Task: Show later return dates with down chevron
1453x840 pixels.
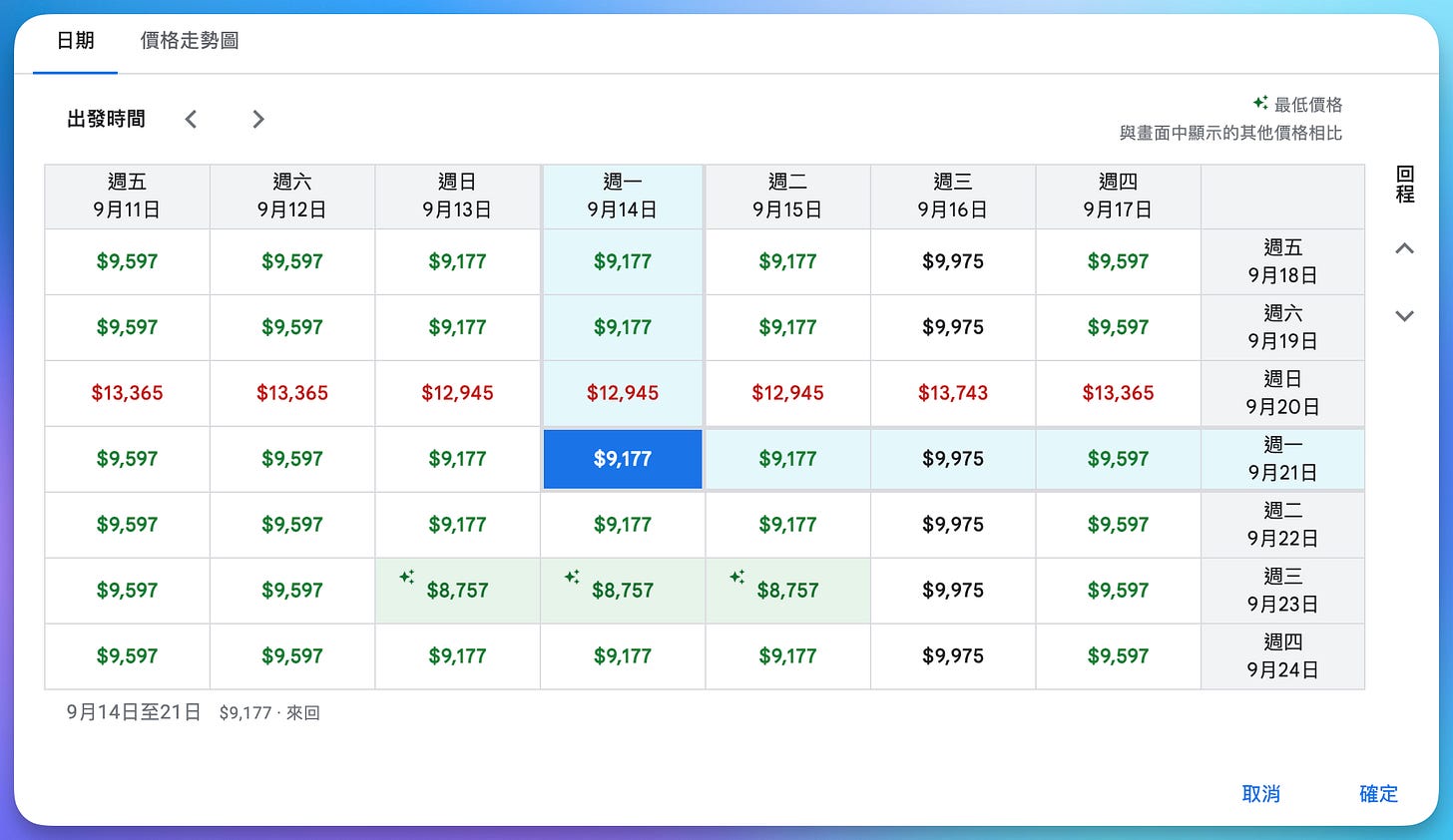Action: (1404, 316)
